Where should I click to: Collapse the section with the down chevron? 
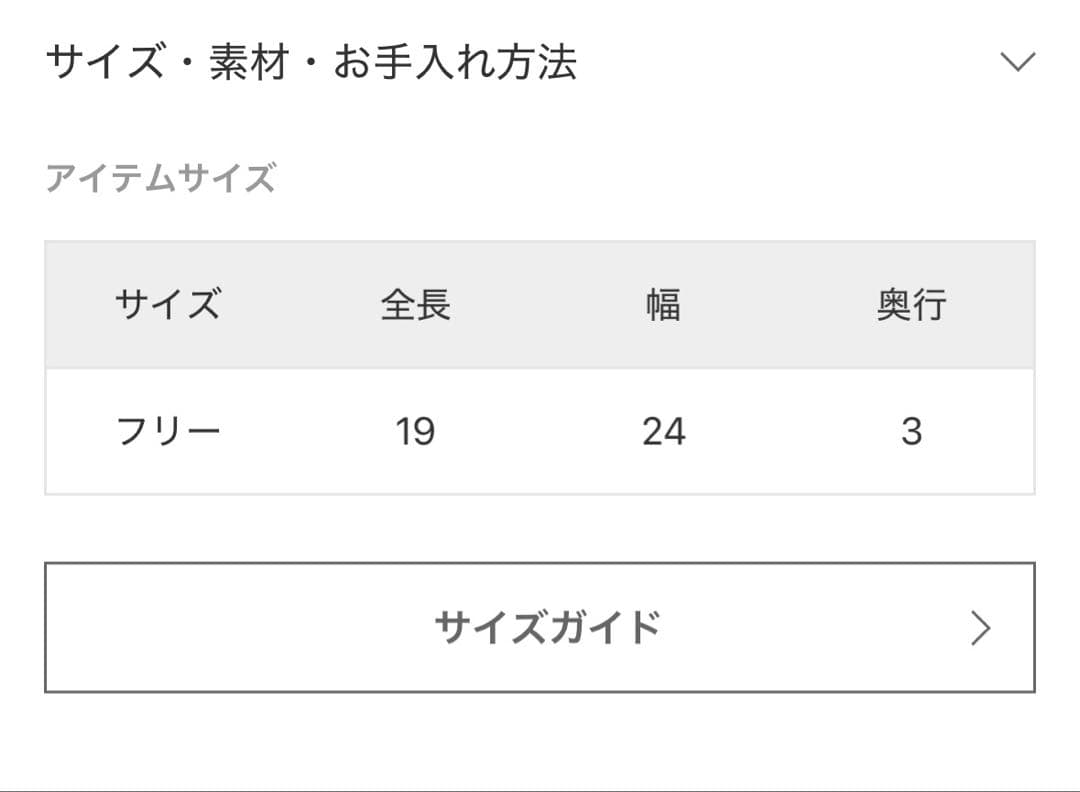pos(1018,62)
